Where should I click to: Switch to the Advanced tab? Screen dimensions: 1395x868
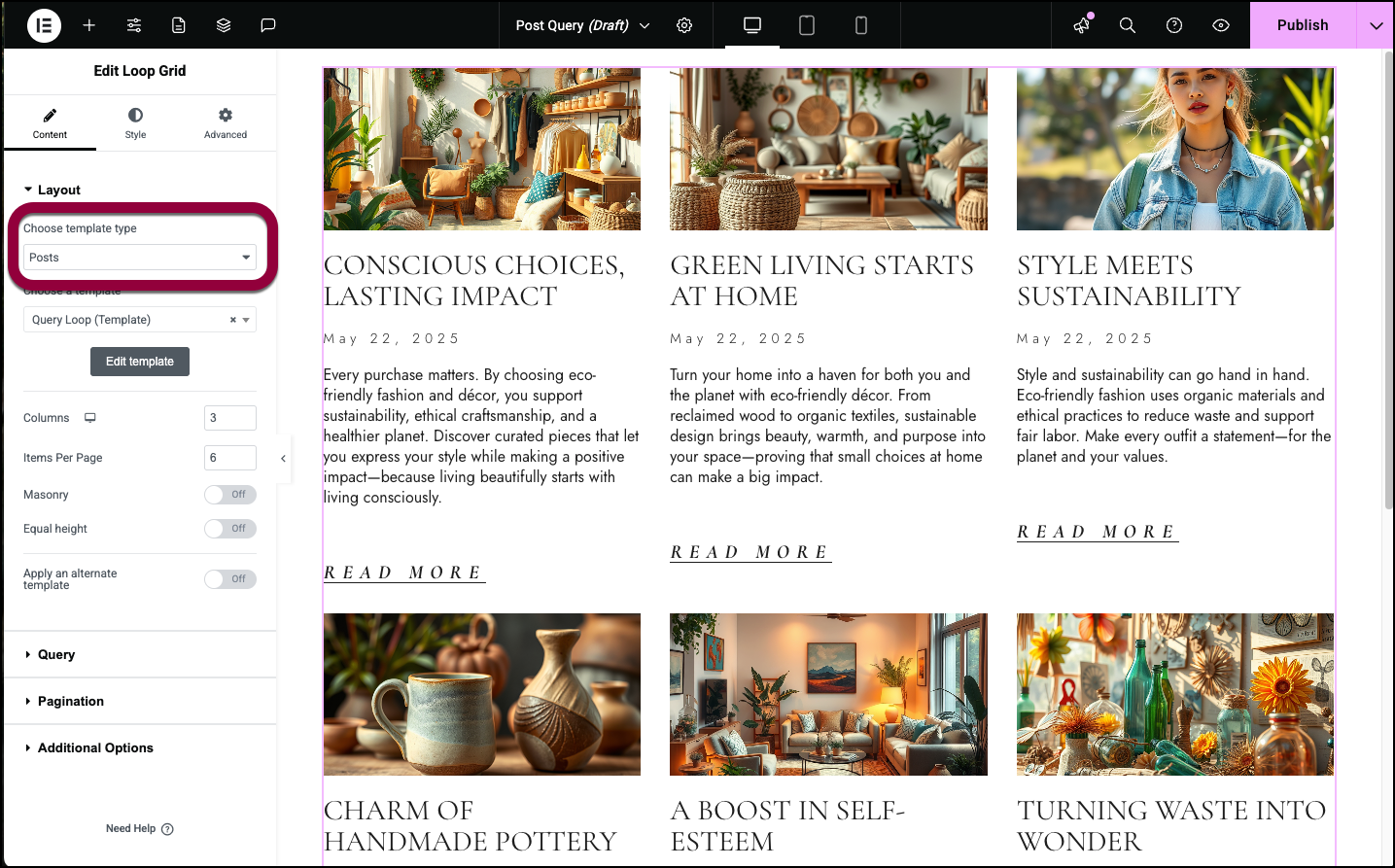point(226,123)
